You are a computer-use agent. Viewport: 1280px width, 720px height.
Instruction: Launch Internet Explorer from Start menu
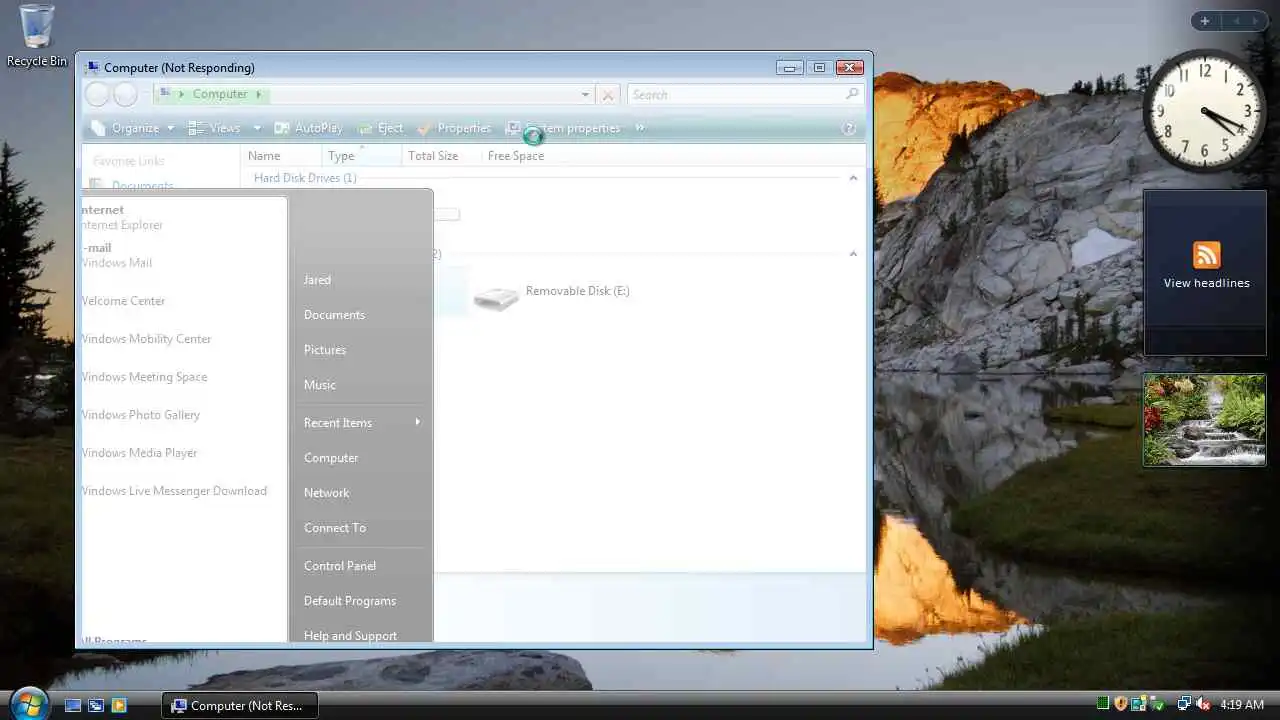(122, 218)
